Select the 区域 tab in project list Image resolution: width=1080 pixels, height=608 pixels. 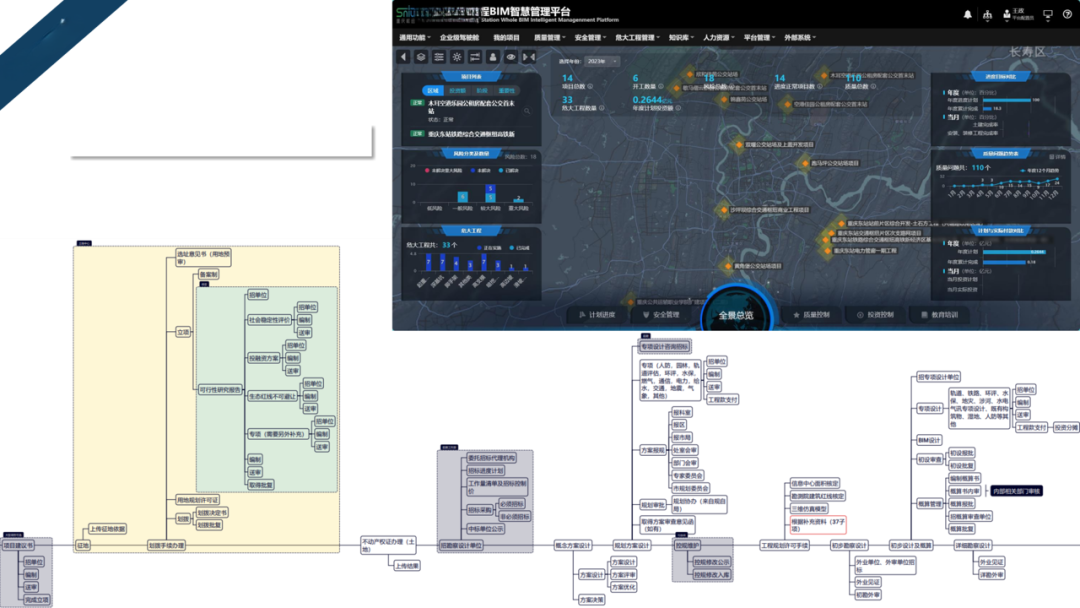click(432, 90)
